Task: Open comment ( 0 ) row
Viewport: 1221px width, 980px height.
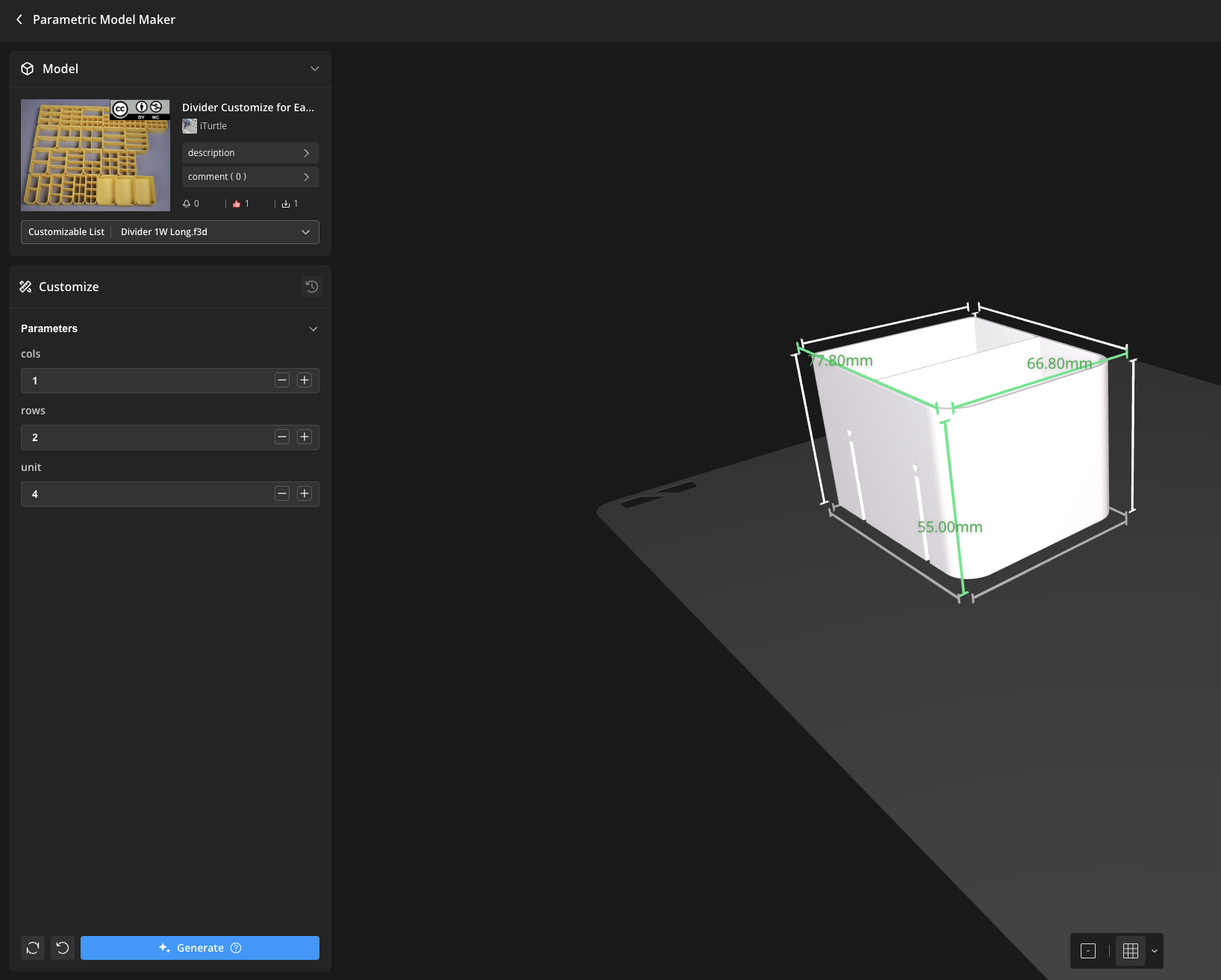Action: click(250, 177)
